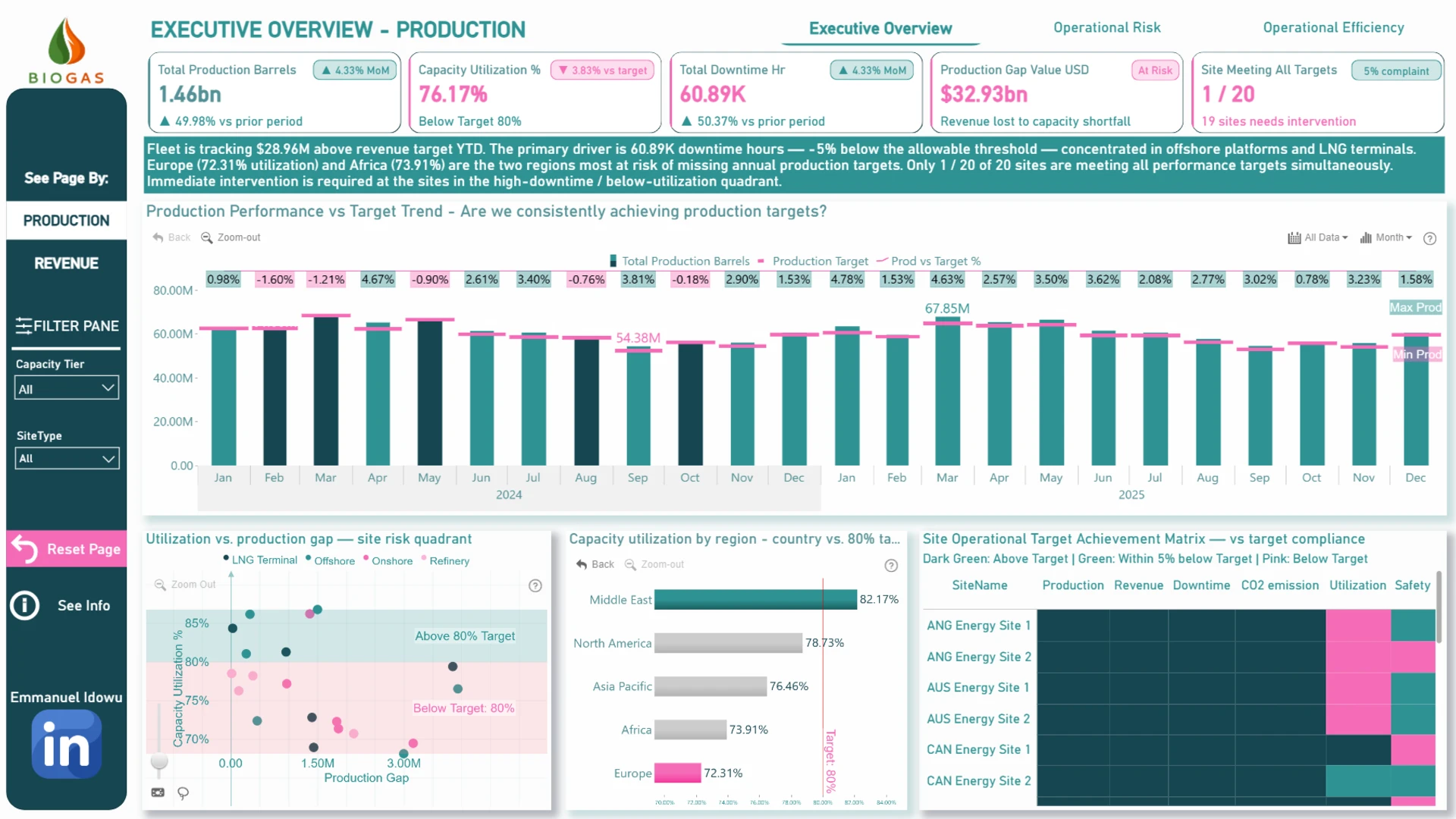This screenshot has width=1456, height=819.
Task: Click the Reset Page arrow icon
Action: [25, 549]
